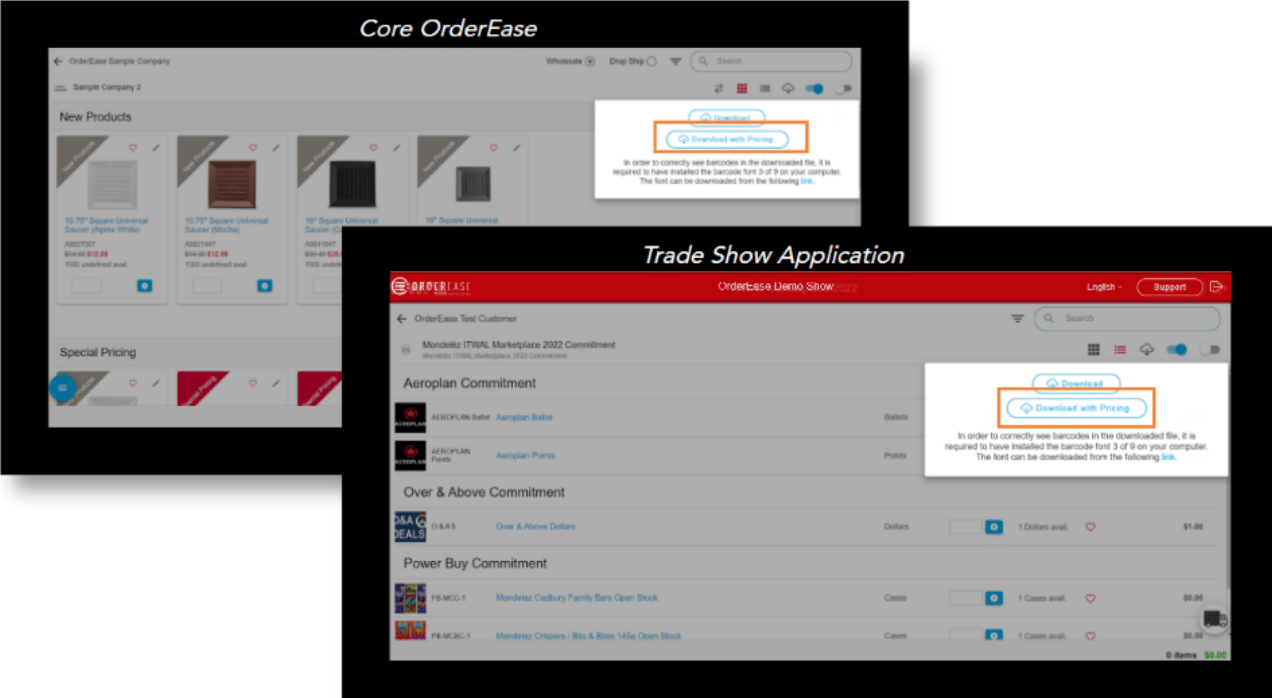The image size is (1272, 698).
Task: Select the grid view icon in Trade Show app
Action: [1094, 348]
